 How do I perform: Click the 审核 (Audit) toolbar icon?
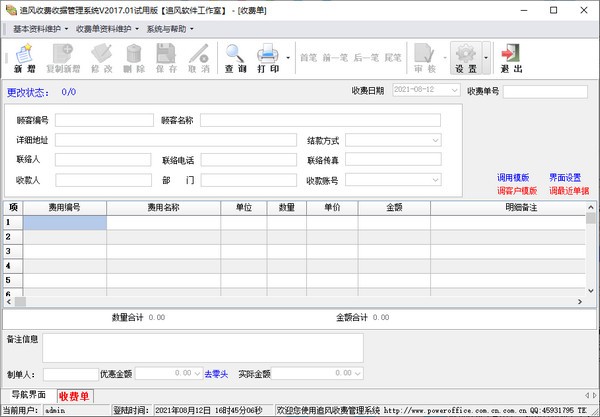[425, 58]
